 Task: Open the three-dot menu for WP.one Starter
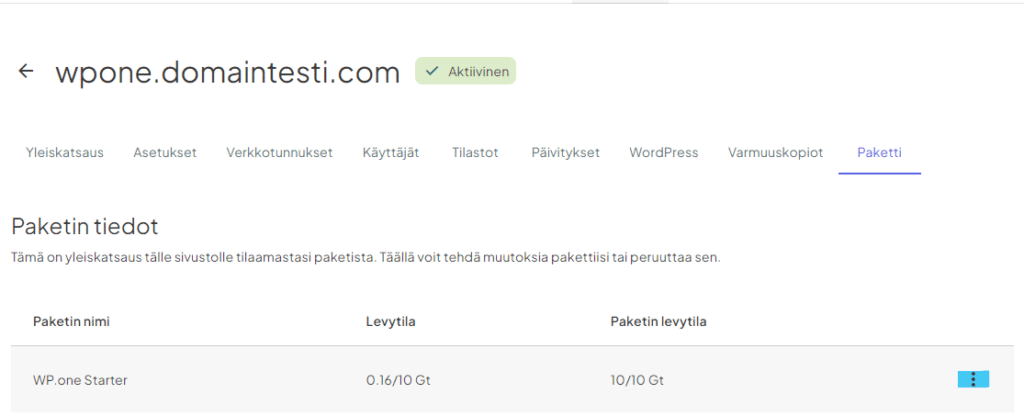tap(973, 379)
